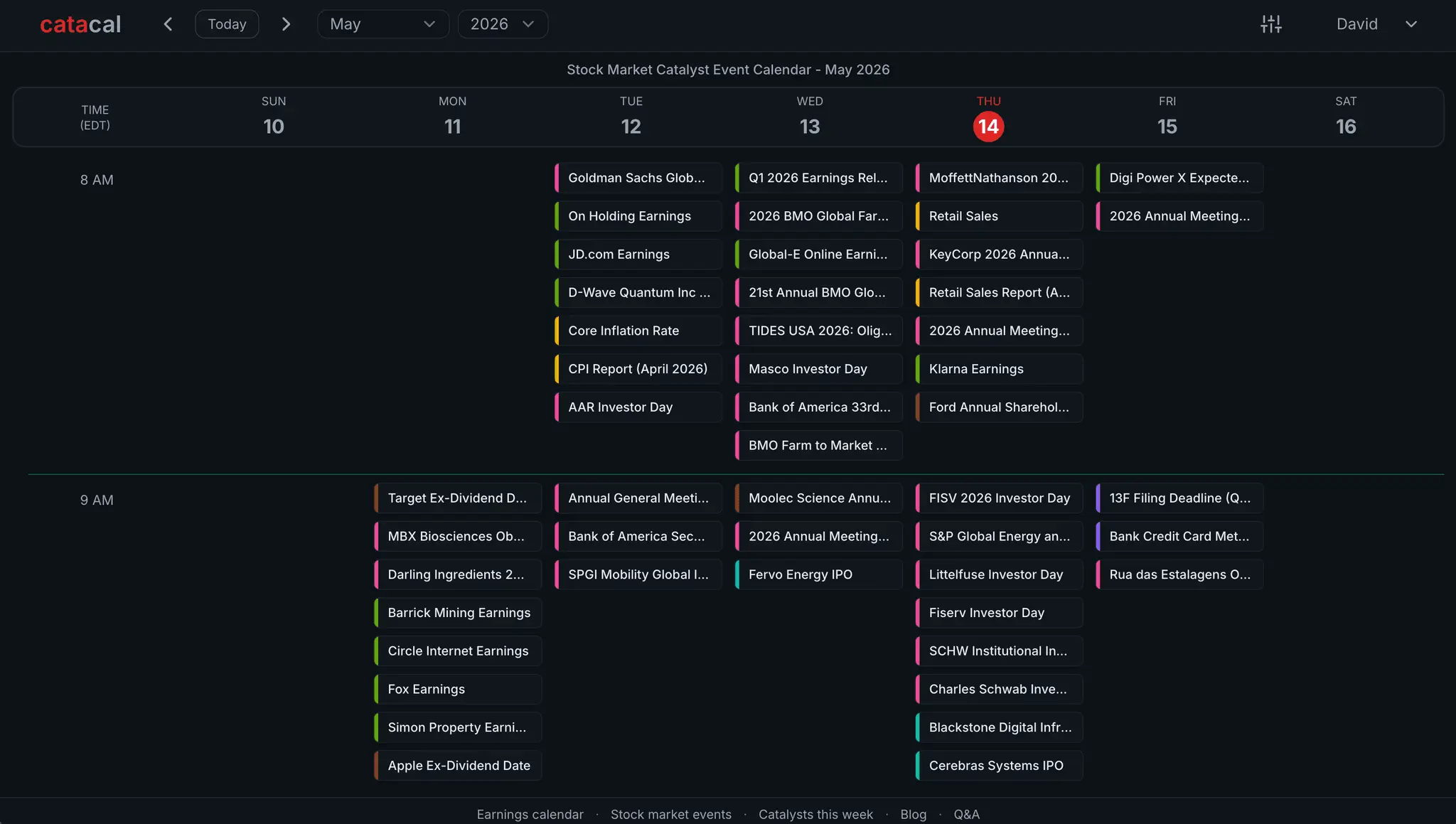Viewport: 1456px width, 824px height.
Task: Open the Earnings calendar footer link
Action: pos(530,814)
